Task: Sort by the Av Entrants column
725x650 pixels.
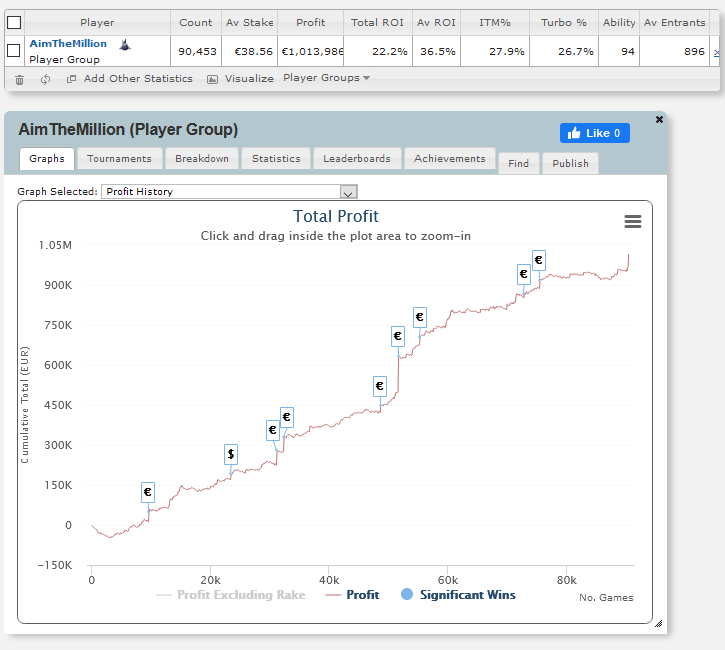Action: click(x=675, y=22)
